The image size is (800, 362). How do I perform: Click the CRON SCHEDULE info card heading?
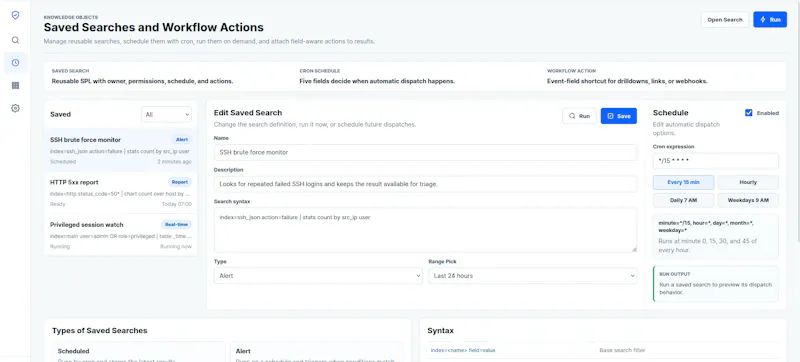pyautogui.click(x=320, y=71)
